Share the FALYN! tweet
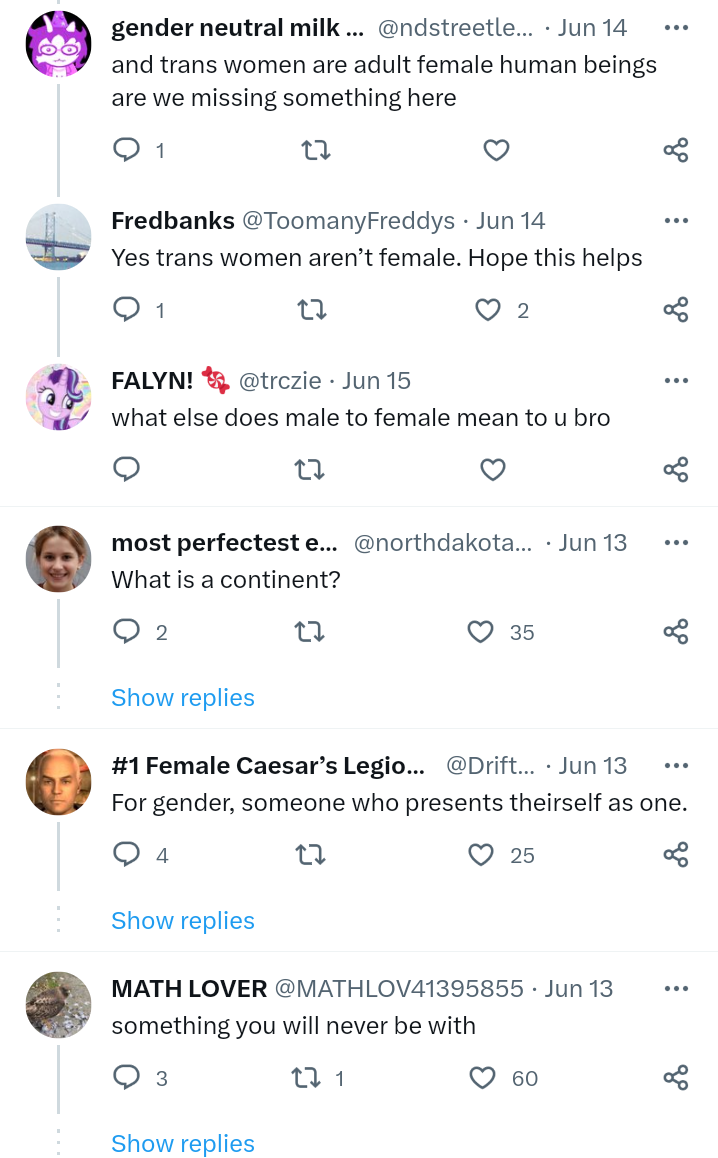 676,469
